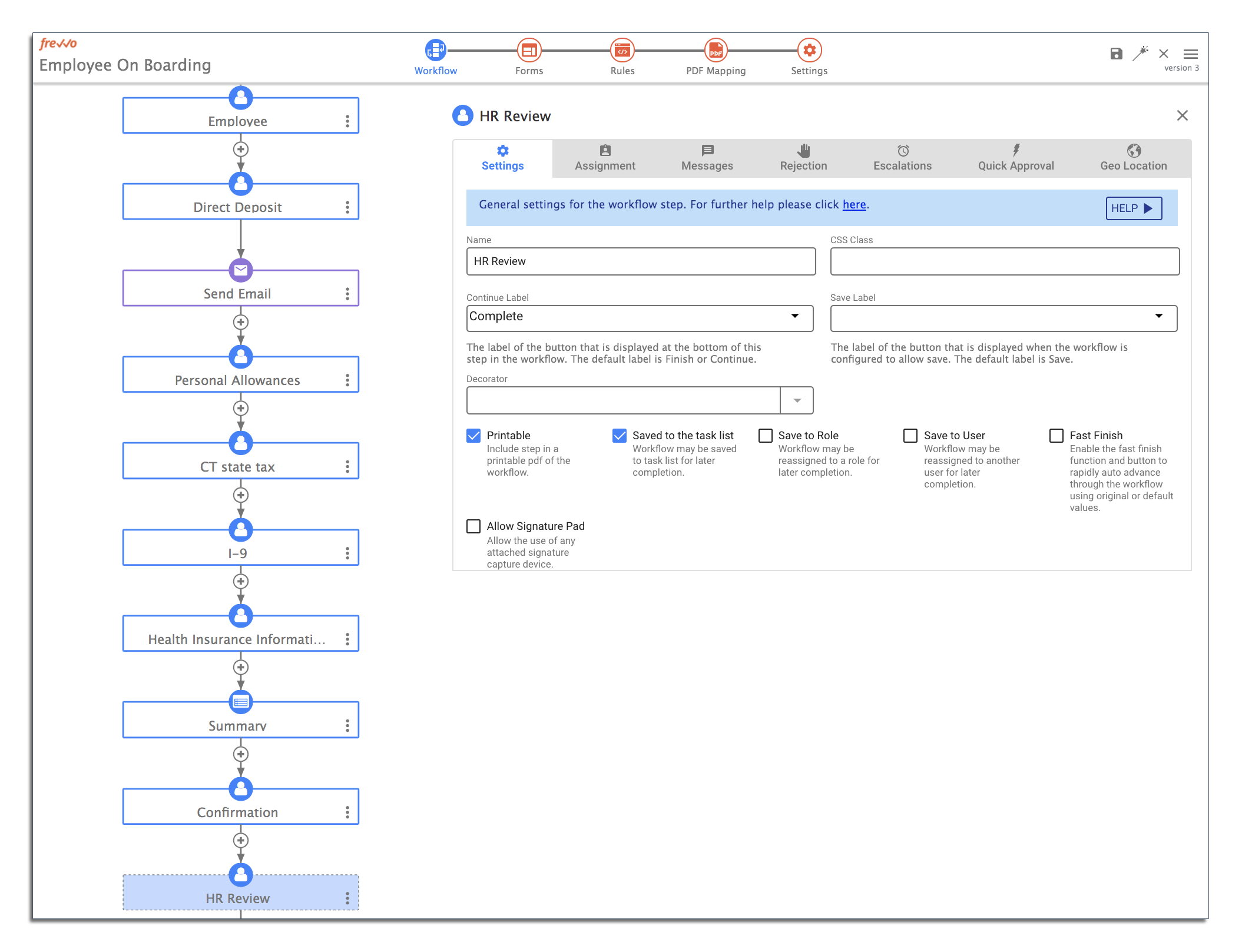
Task: Click the Direct Deposit step user icon
Action: pos(241,184)
